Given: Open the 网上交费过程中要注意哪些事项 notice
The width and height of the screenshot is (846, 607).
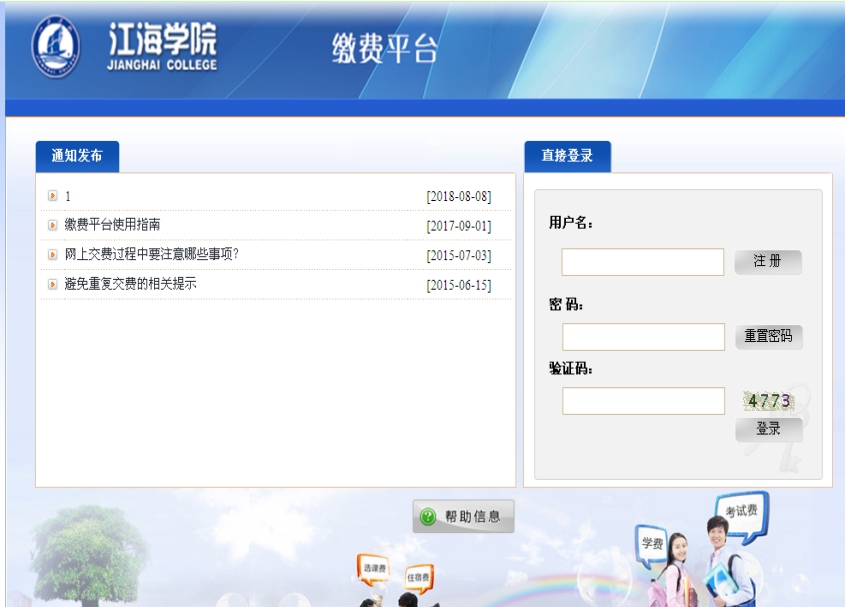Looking at the screenshot, I should (151, 255).
